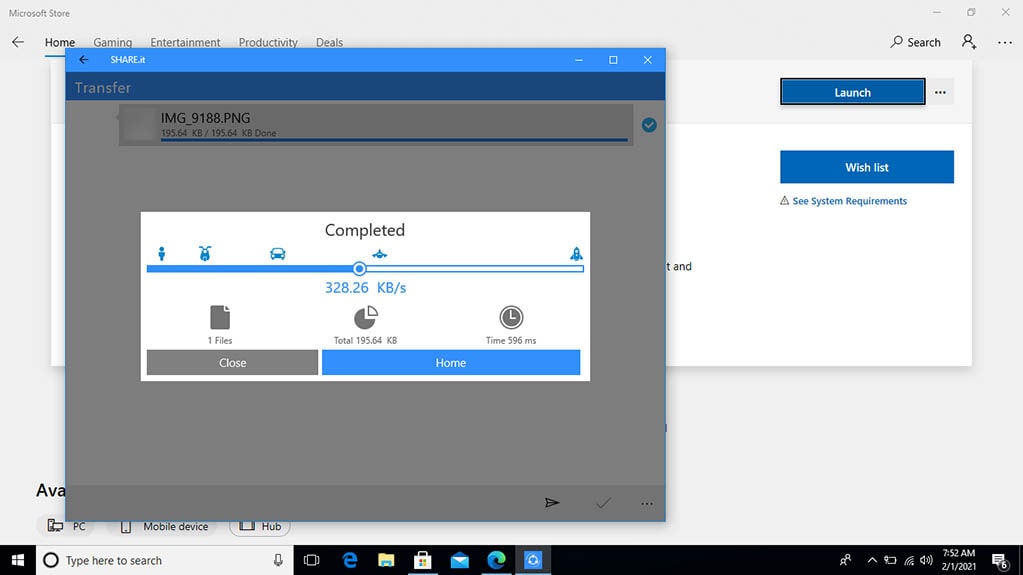Click the Wi-Fi network tray icon
The height and width of the screenshot is (575, 1023).
(909, 560)
